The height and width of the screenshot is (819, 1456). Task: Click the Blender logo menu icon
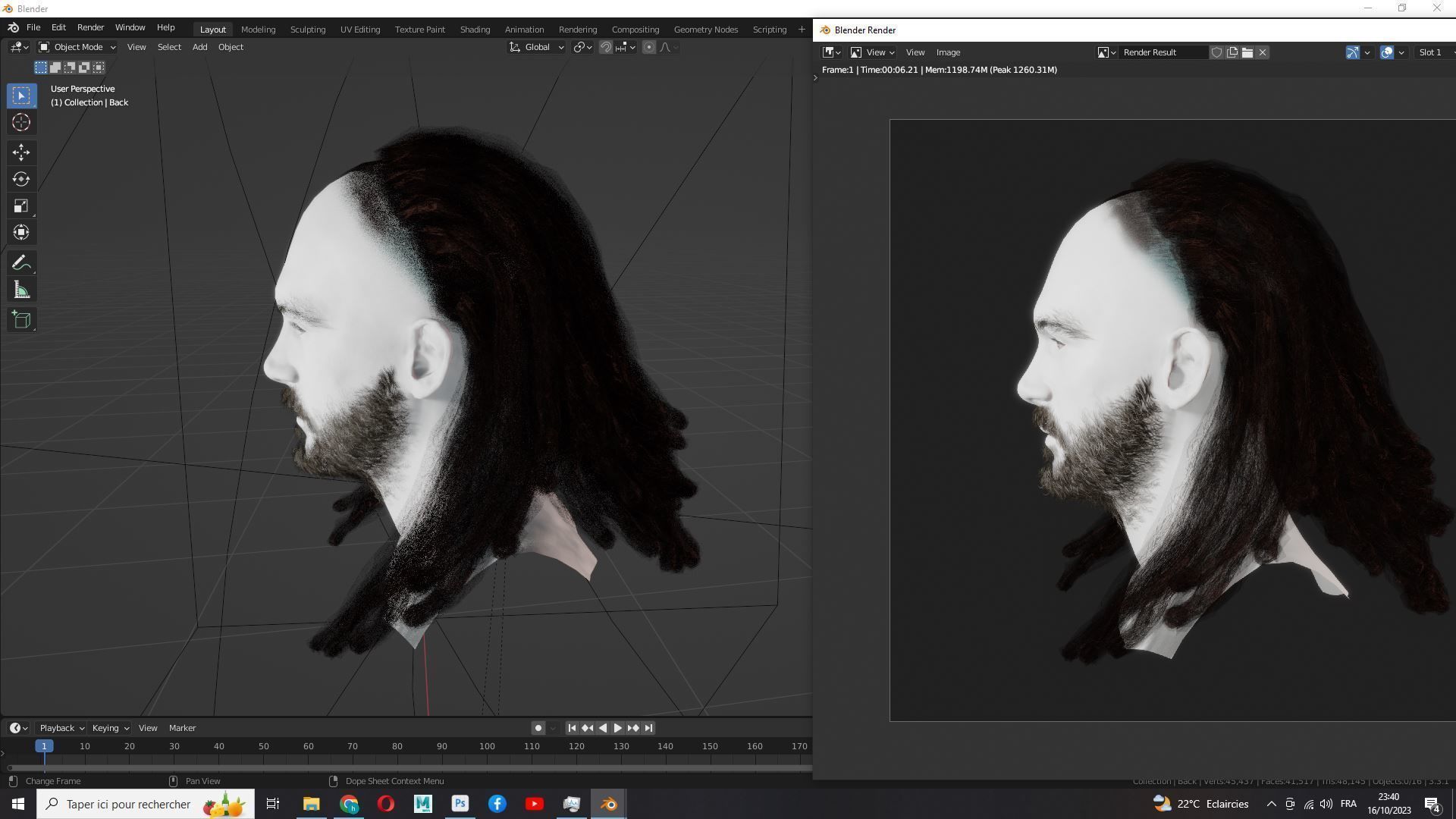click(13, 28)
